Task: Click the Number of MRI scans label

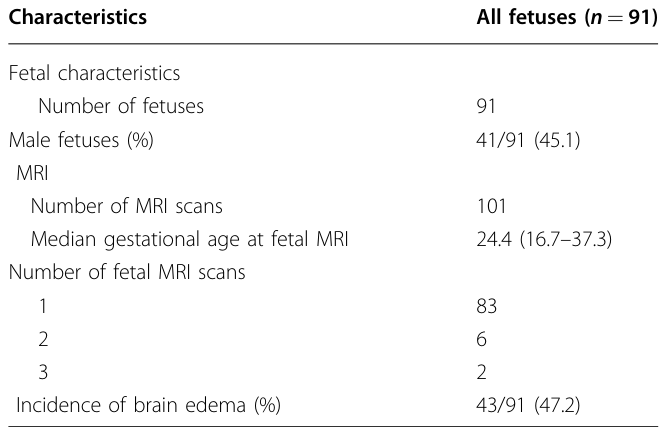Action: (x=126, y=206)
